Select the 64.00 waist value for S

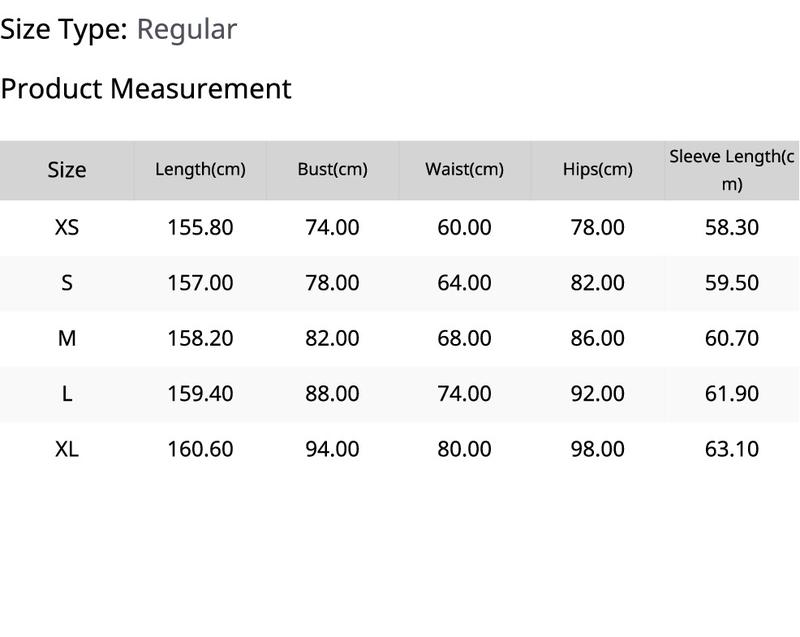click(x=464, y=283)
